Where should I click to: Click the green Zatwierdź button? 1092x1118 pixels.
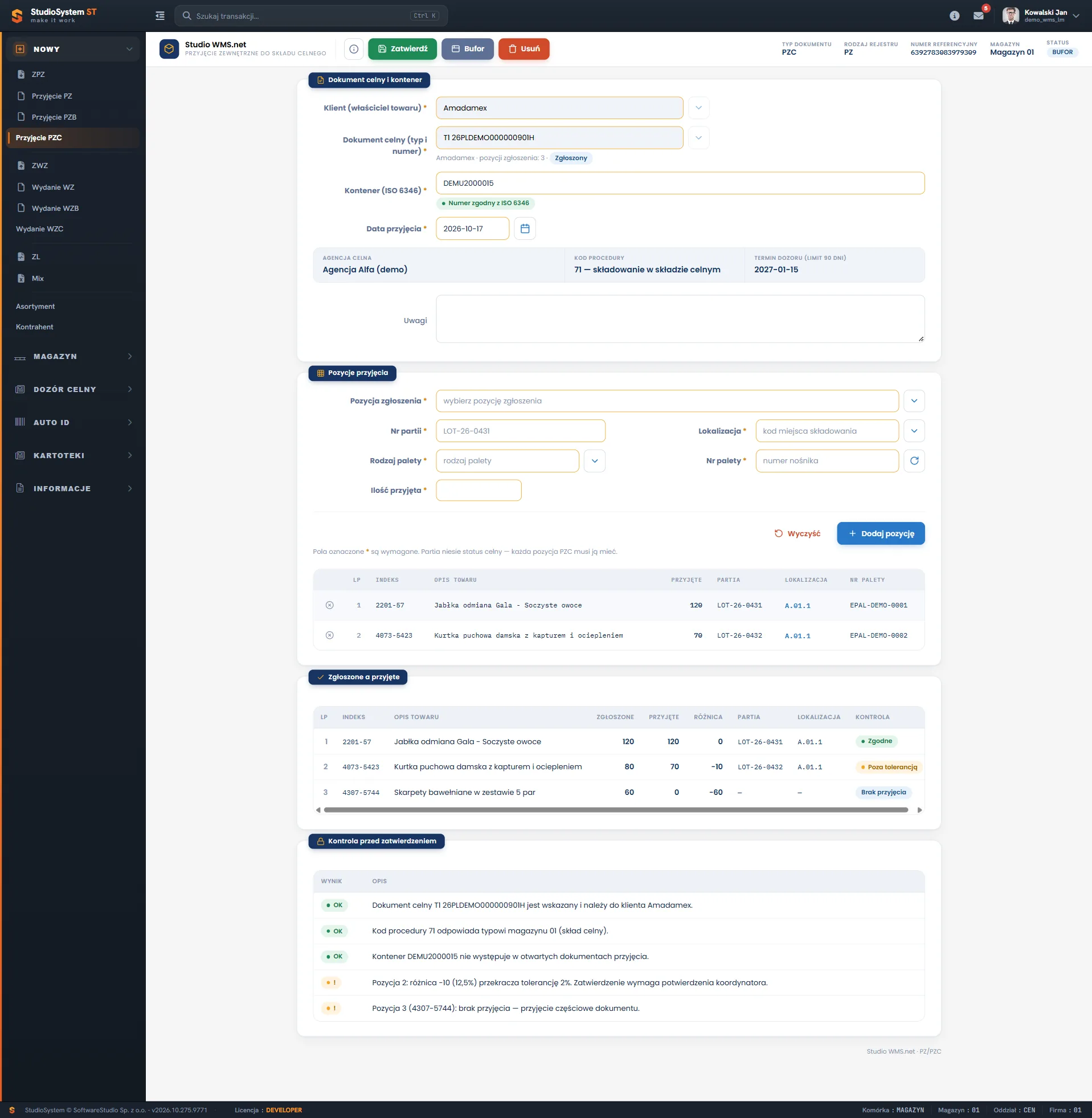click(402, 49)
